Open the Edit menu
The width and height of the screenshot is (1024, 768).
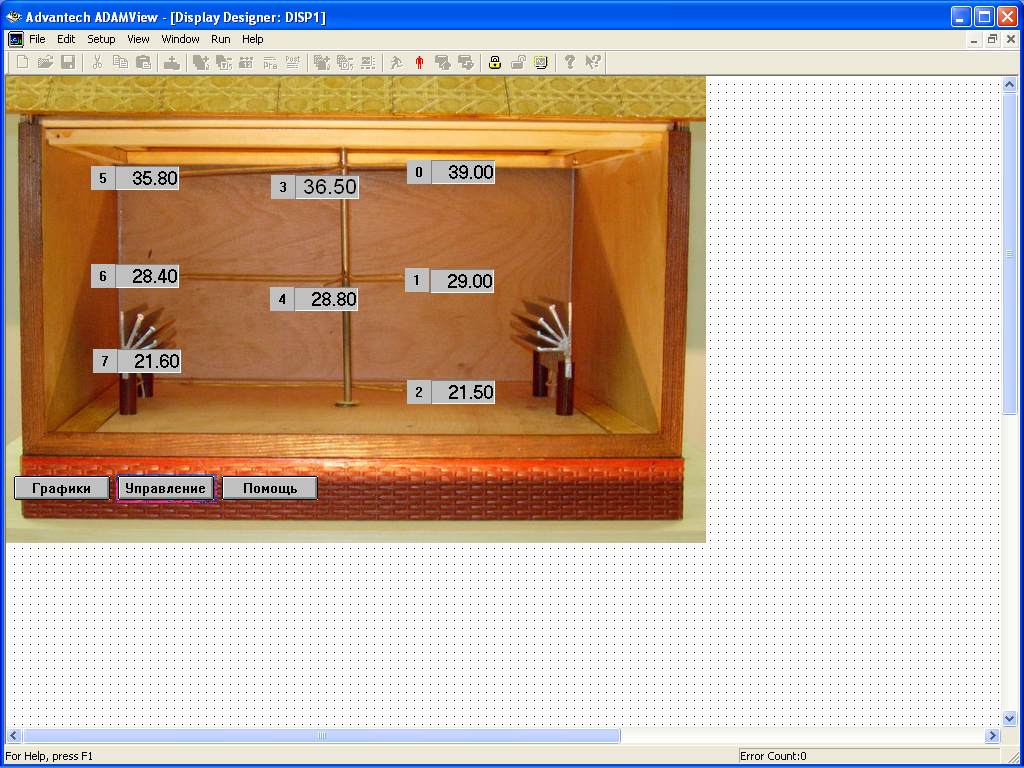(x=66, y=39)
